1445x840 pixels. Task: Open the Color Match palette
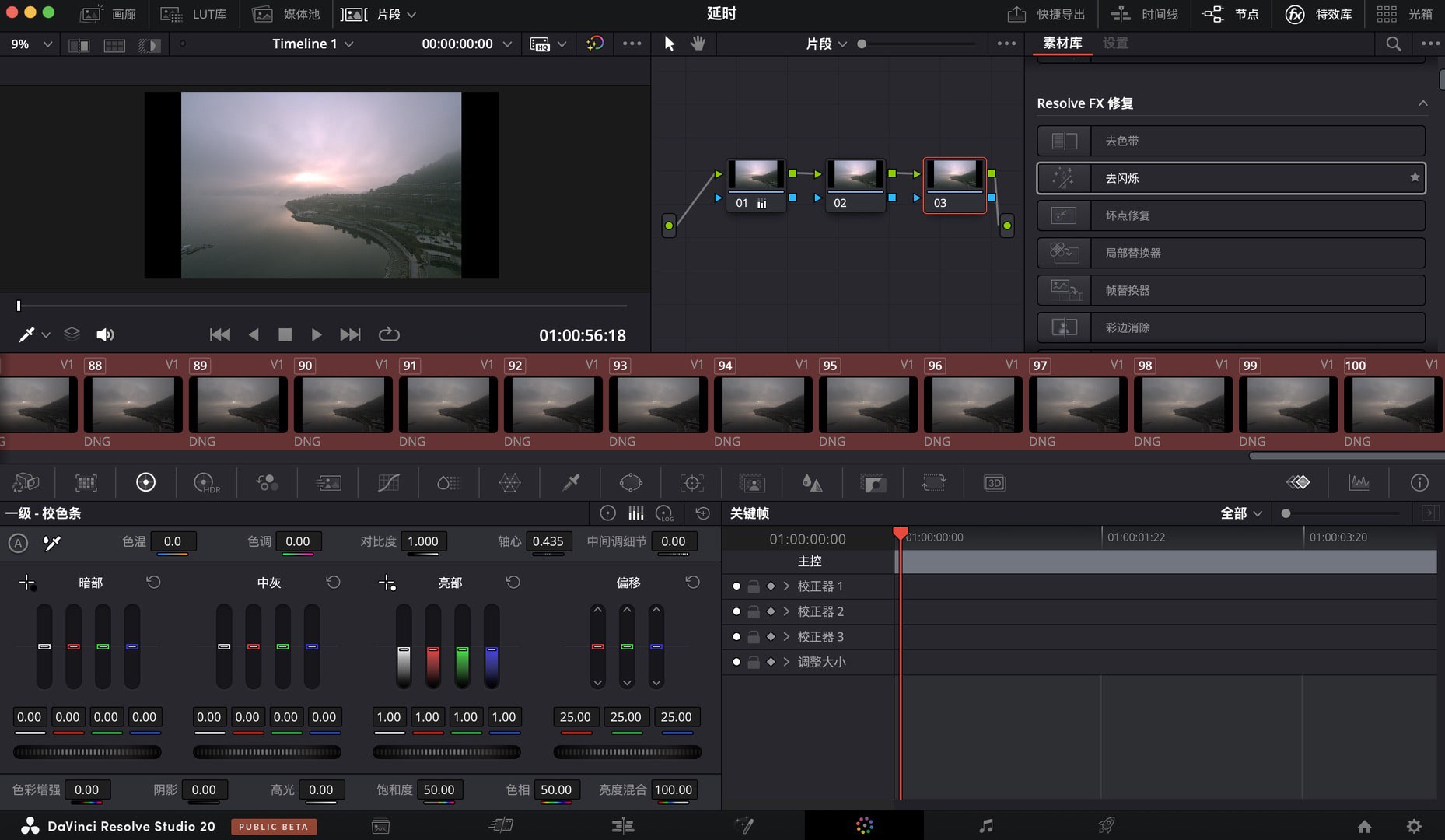[x=86, y=483]
